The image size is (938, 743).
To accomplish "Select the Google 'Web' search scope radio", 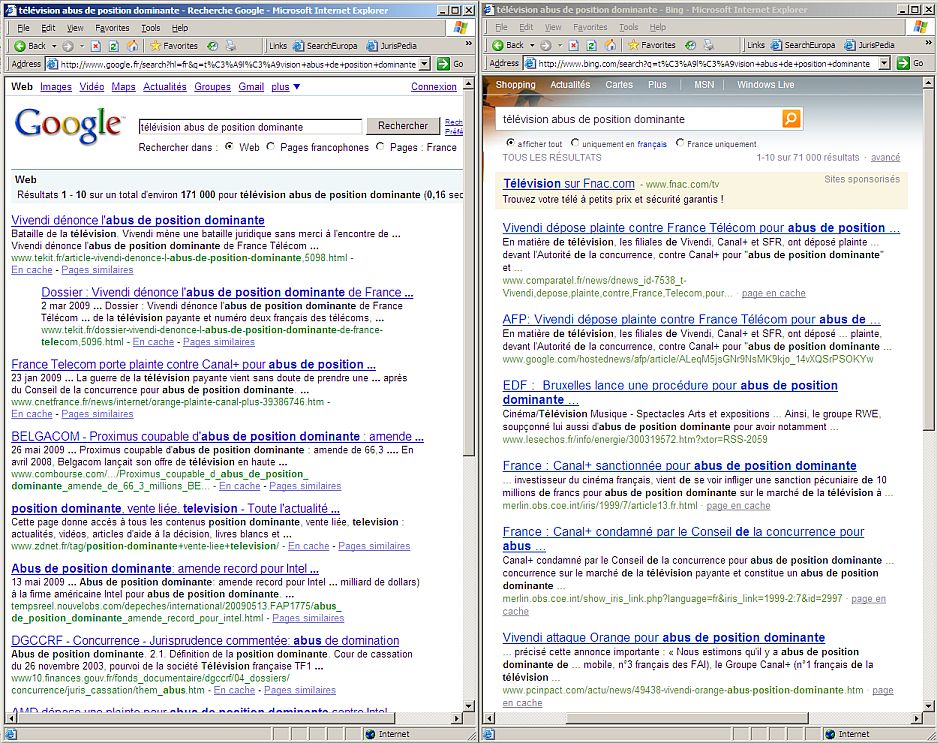I will (x=229, y=147).
